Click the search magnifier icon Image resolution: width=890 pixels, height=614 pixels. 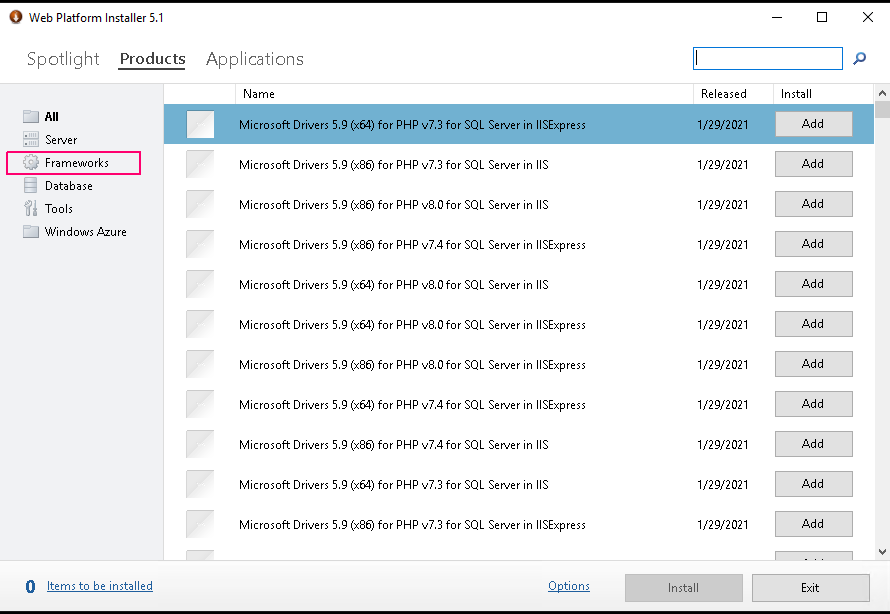[859, 58]
